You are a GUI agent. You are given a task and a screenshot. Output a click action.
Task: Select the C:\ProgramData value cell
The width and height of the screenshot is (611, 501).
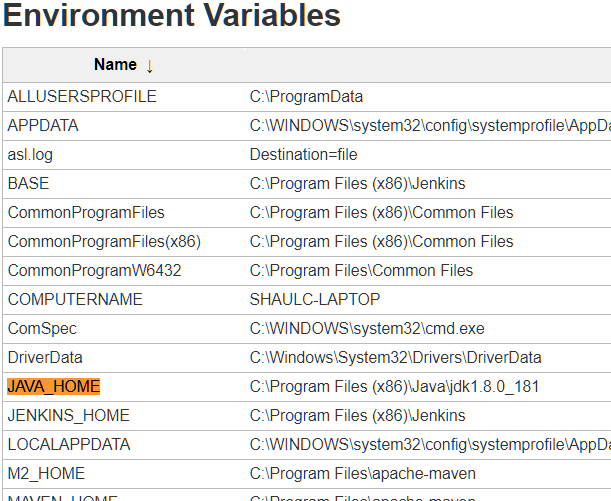306,97
